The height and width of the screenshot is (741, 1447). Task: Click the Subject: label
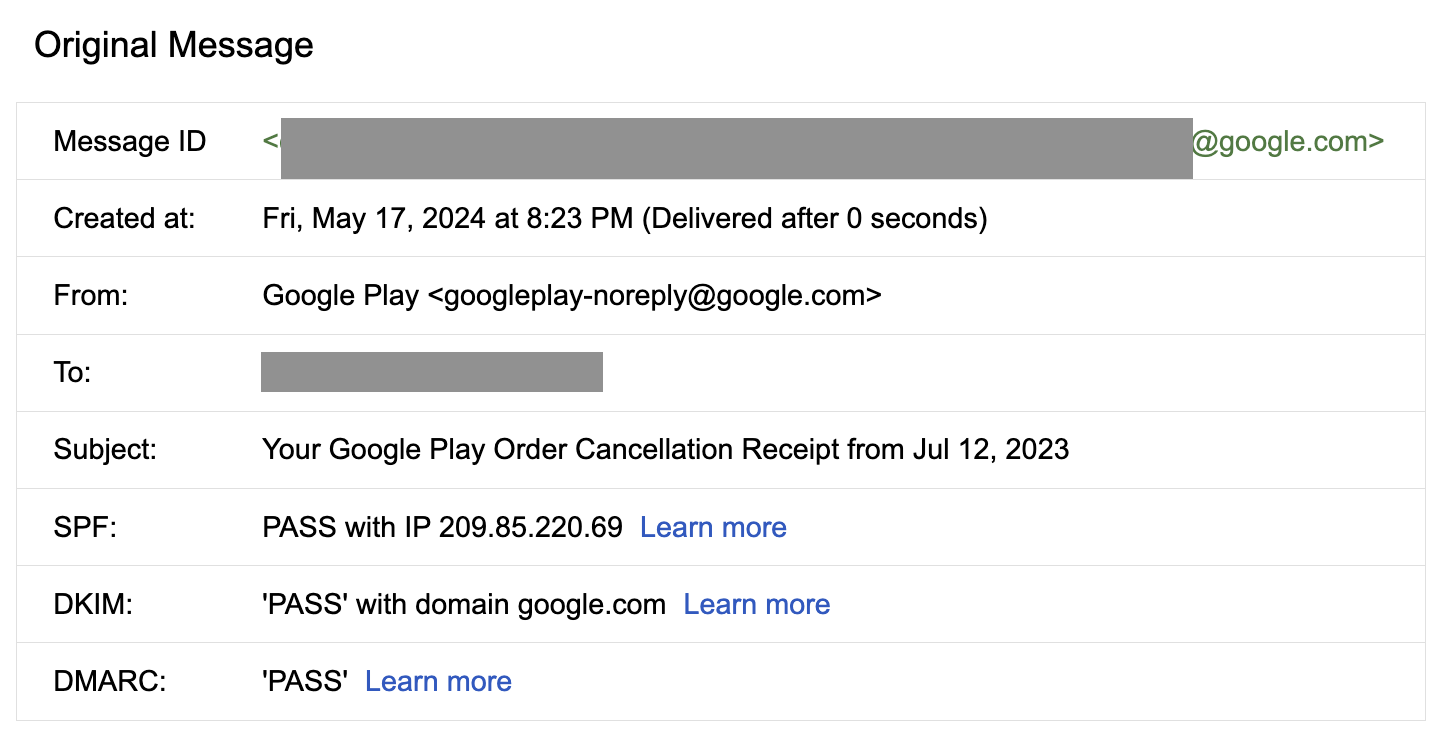click(x=106, y=449)
